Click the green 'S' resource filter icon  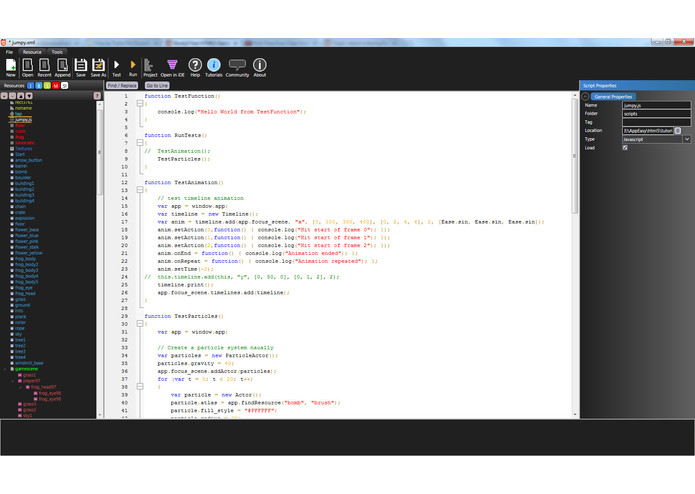(x=47, y=86)
